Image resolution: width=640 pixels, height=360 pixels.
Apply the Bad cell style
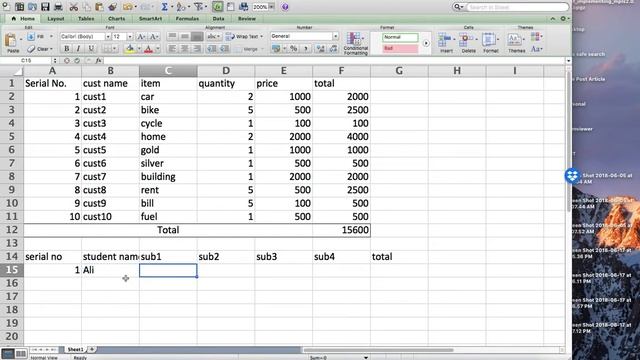click(x=400, y=49)
